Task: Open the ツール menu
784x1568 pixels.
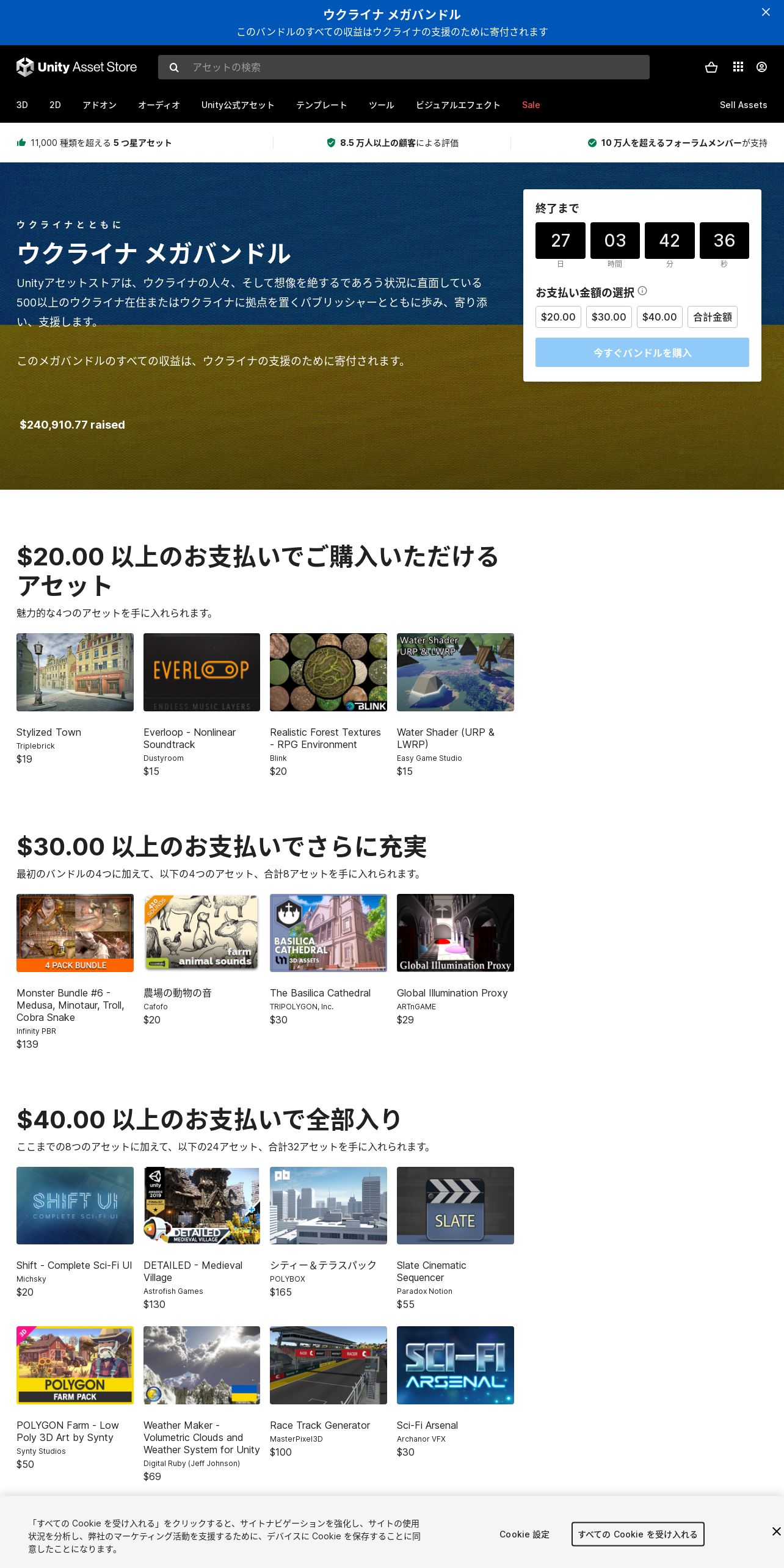Action: (x=381, y=105)
